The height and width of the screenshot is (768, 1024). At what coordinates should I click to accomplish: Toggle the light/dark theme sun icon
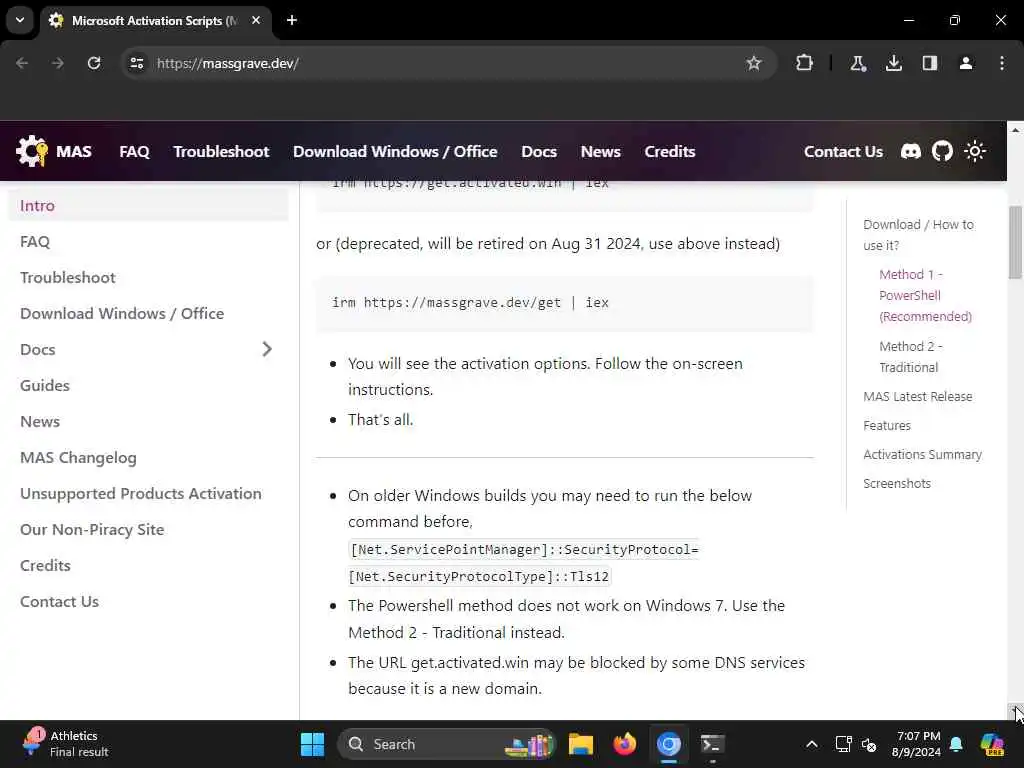(x=974, y=152)
